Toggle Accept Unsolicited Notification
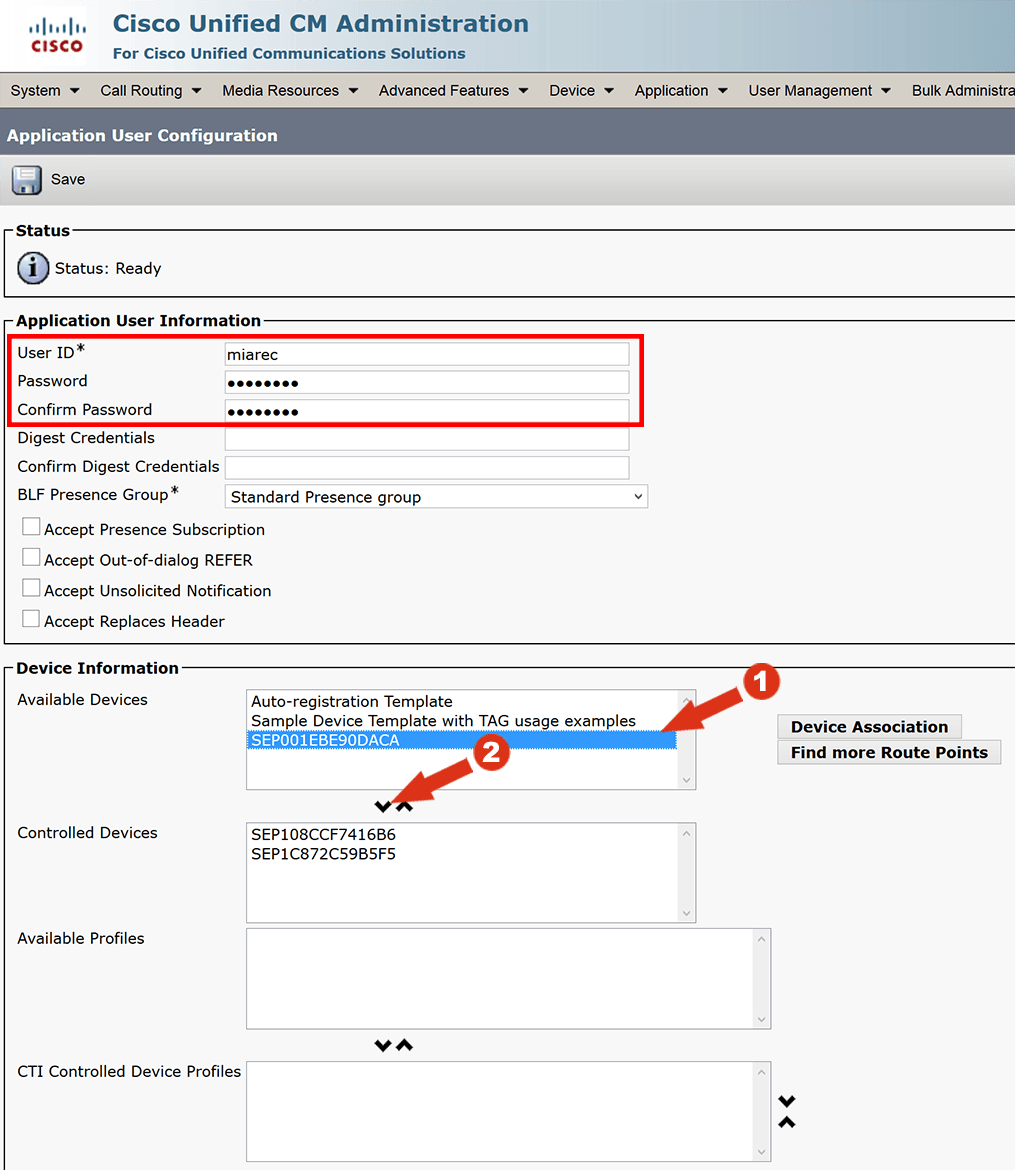1015x1170 pixels. click(31, 589)
